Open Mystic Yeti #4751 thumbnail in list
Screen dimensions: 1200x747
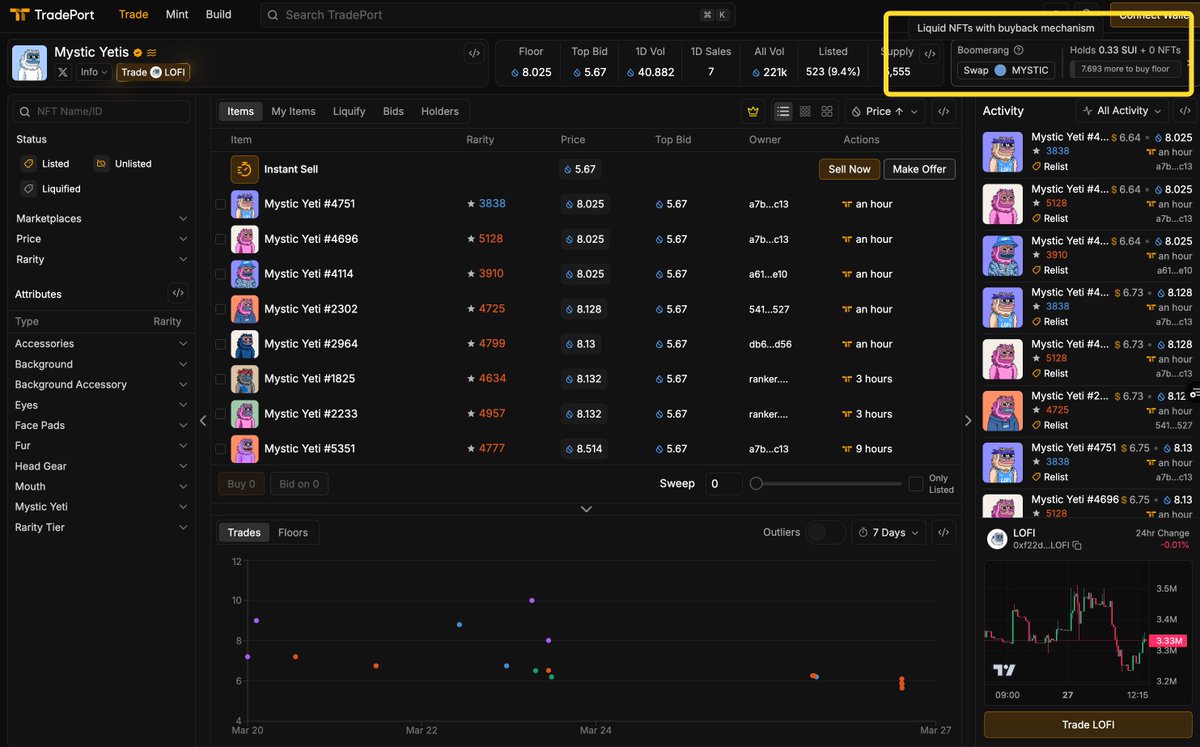(x=245, y=204)
